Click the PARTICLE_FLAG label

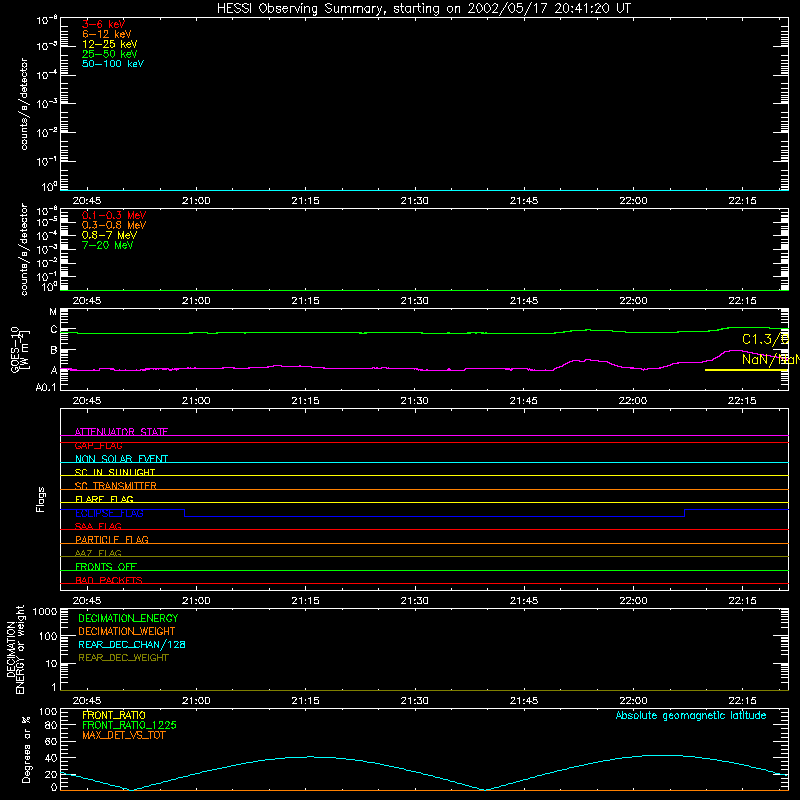click(x=112, y=539)
